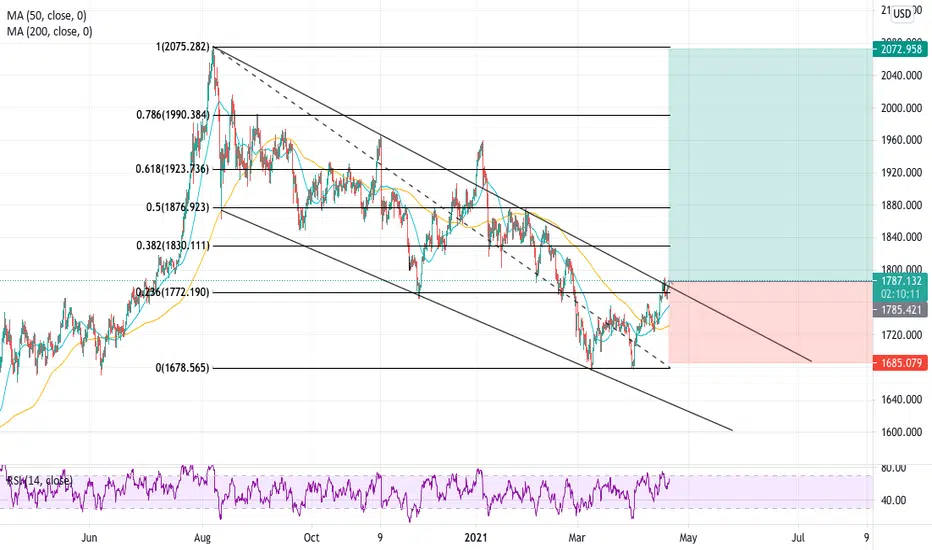932x550 pixels.
Task: Click the Mar date on time axis
Action: [577, 538]
